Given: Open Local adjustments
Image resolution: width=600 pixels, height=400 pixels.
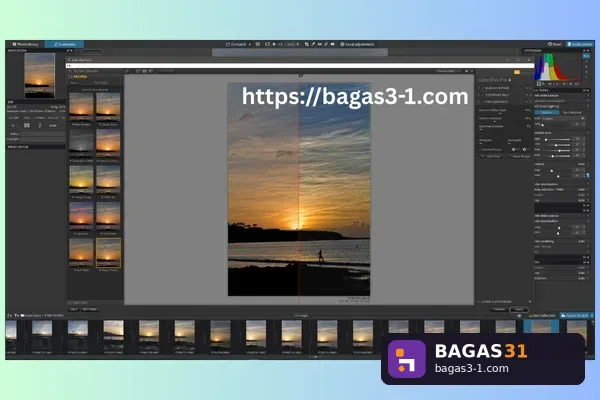Looking at the screenshot, I should click(357, 44).
